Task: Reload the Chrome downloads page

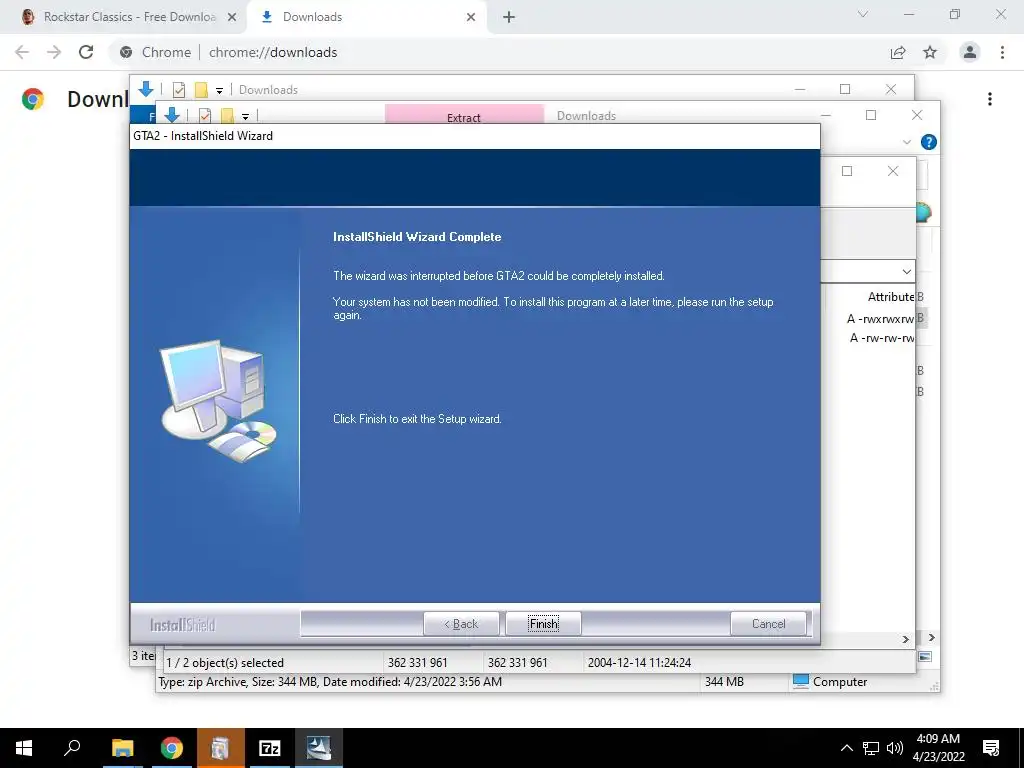Action: point(86,52)
